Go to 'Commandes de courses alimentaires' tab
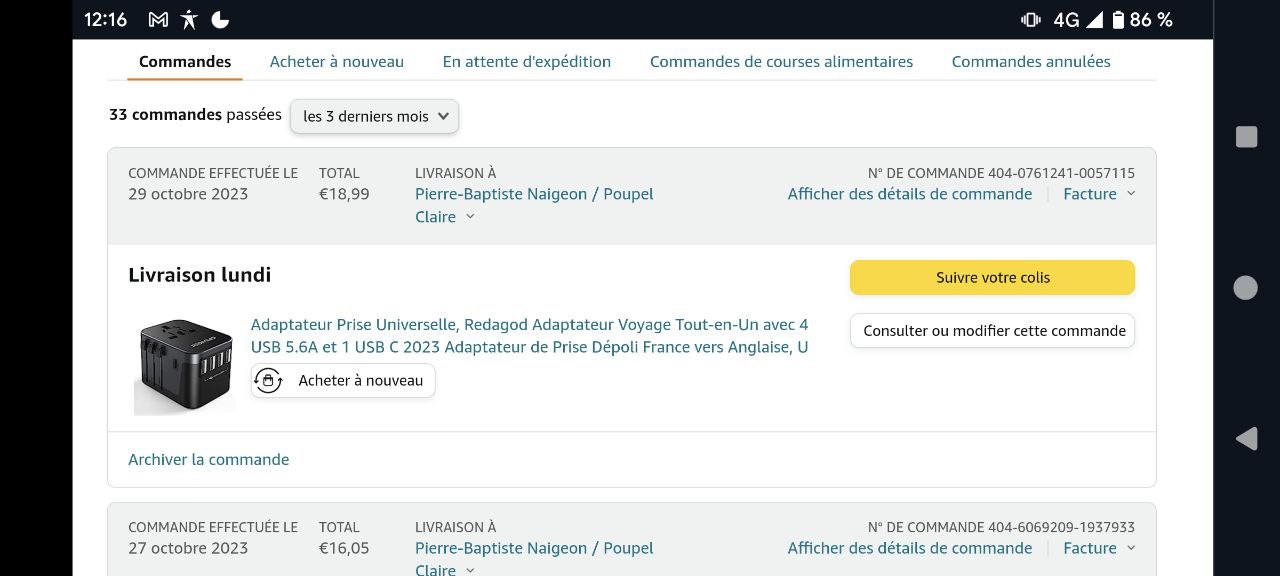 tap(781, 62)
